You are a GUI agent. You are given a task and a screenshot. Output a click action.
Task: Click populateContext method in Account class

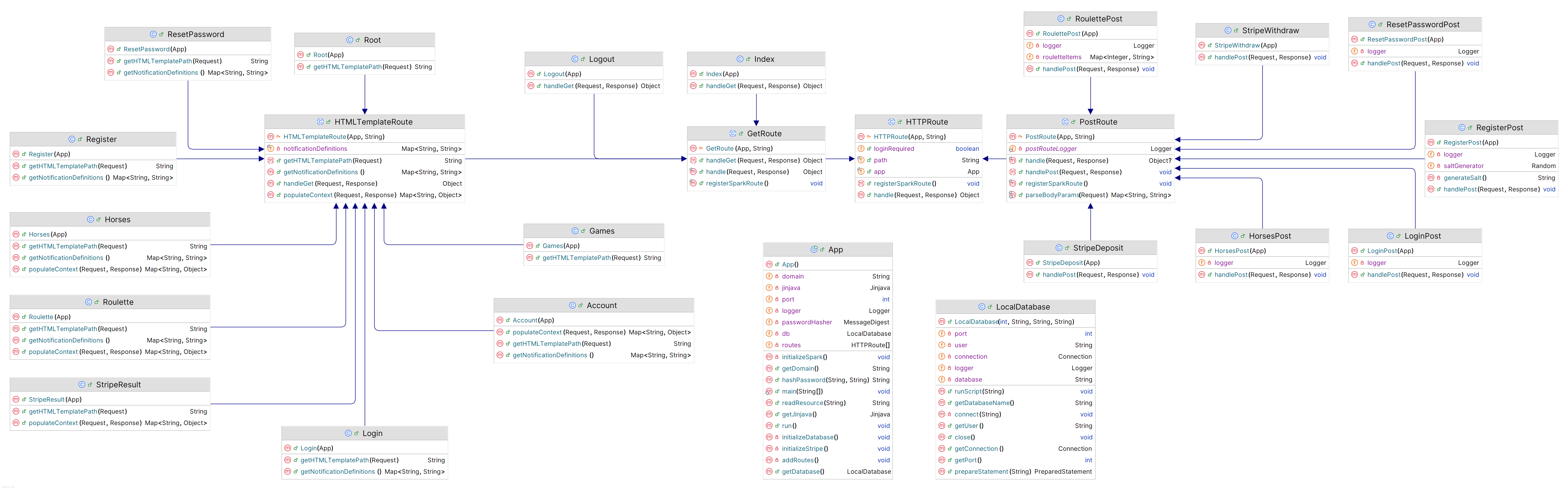(x=594, y=333)
